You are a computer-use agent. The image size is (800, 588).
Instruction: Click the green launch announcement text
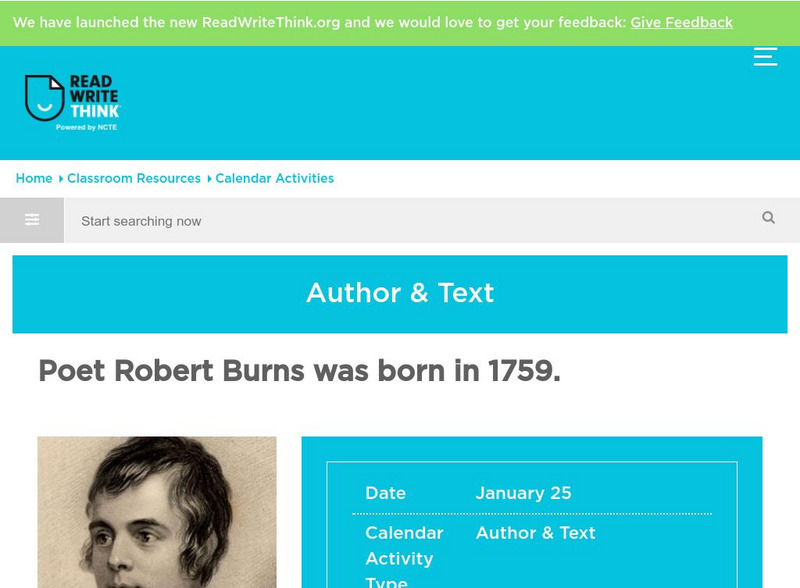click(320, 22)
